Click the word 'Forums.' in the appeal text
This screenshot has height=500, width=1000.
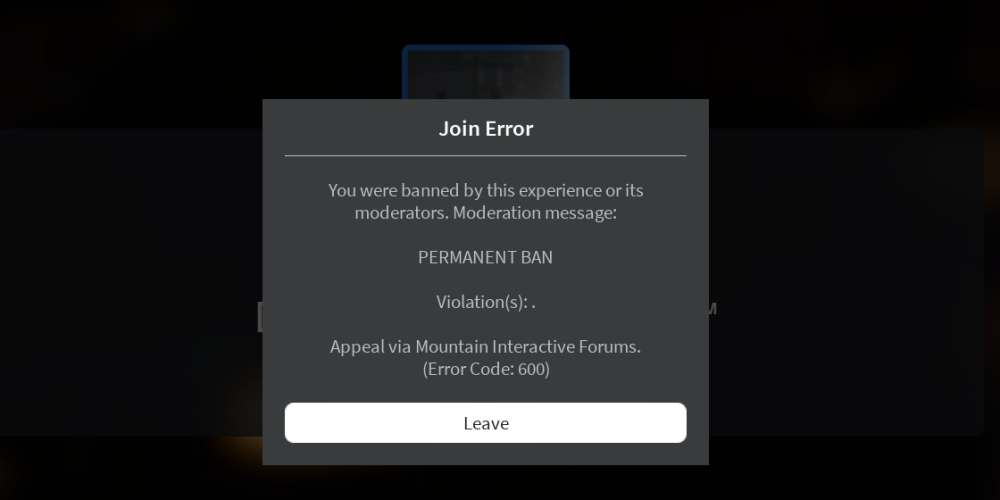click(x=610, y=347)
